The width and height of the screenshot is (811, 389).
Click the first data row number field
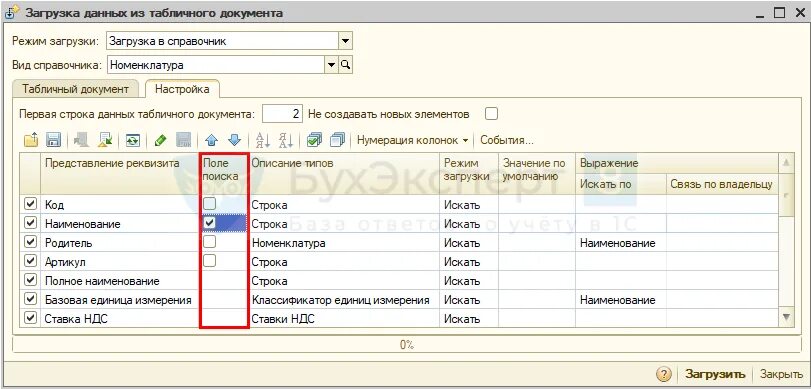(x=282, y=114)
